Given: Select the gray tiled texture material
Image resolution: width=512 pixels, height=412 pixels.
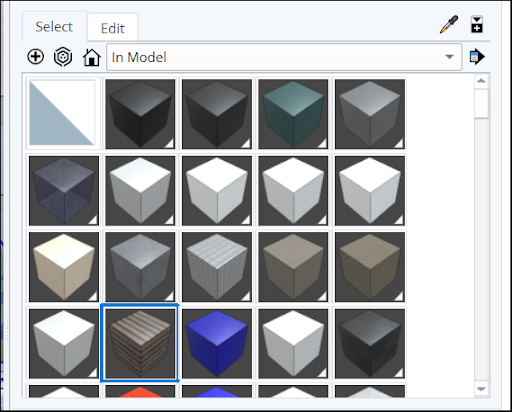Looking at the screenshot, I should click(x=217, y=267).
